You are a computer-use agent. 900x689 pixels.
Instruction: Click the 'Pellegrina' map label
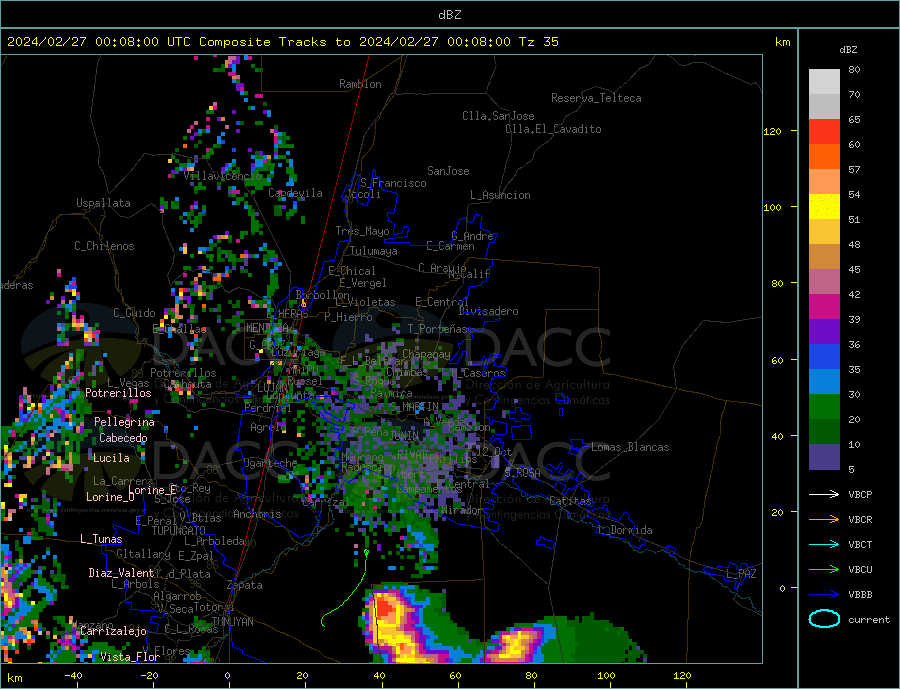(124, 422)
